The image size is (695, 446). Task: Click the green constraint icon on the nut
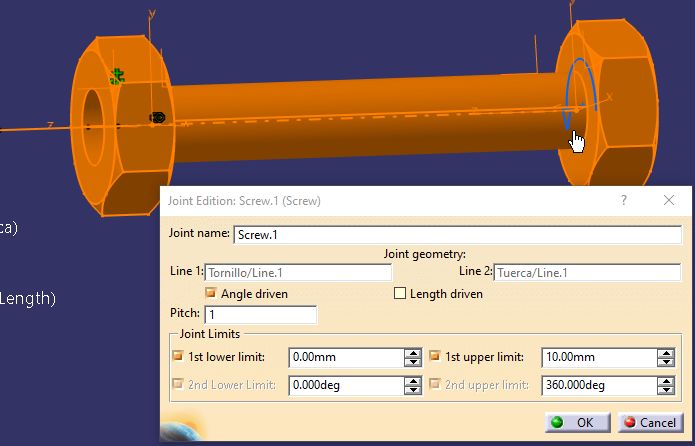point(117,77)
